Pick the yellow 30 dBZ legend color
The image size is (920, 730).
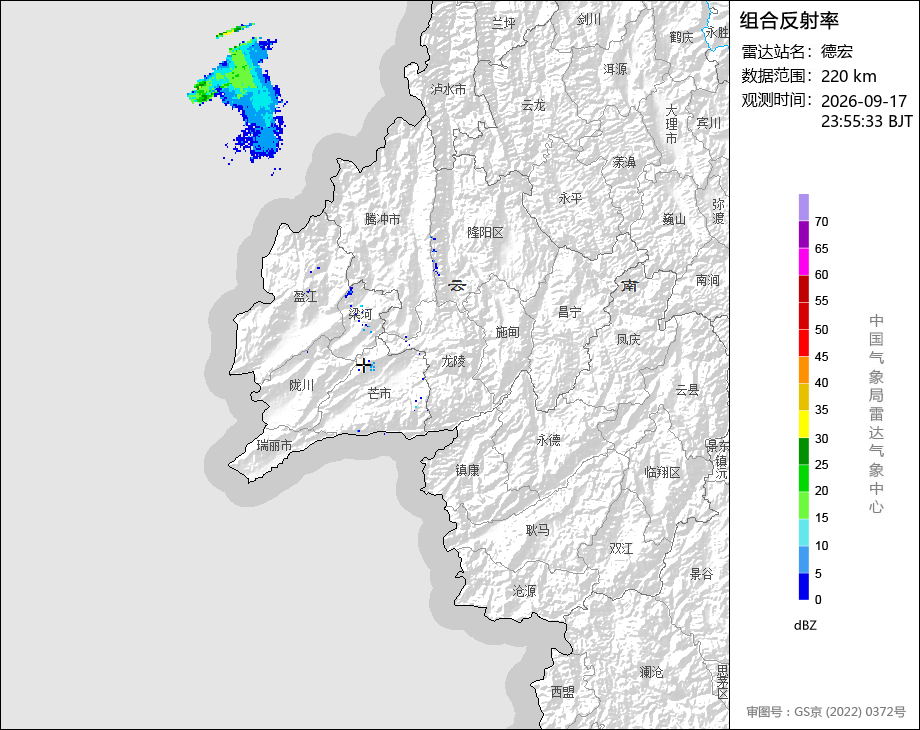click(804, 424)
